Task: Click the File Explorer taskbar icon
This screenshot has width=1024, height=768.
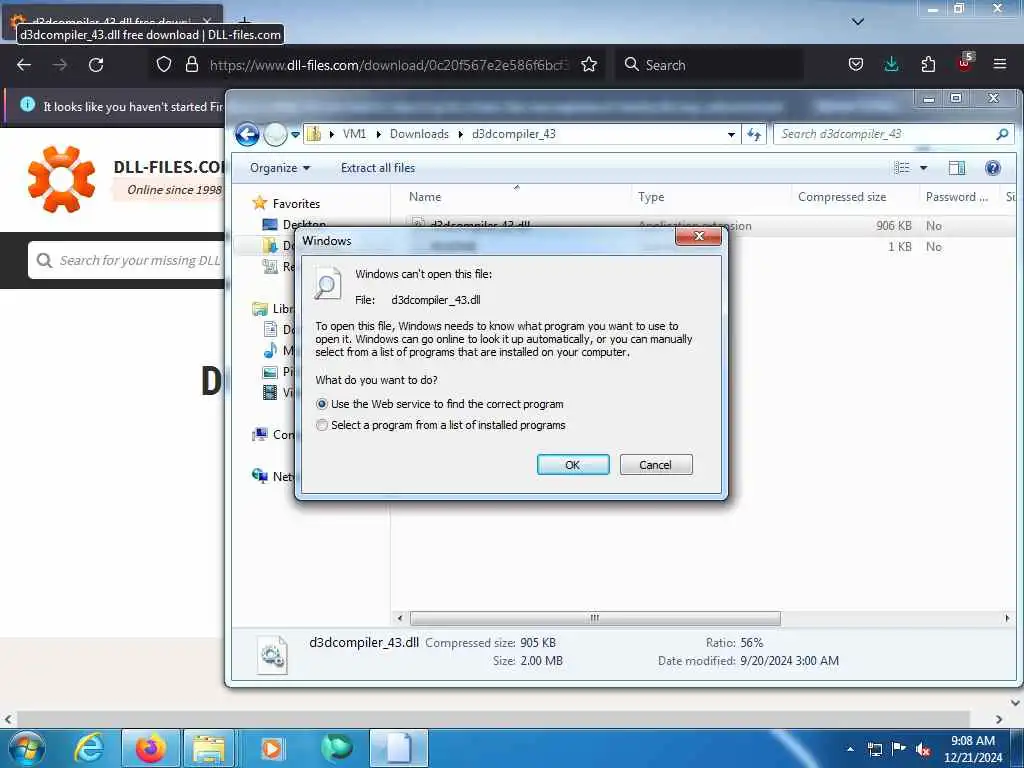Action: click(x=209, y=748)
